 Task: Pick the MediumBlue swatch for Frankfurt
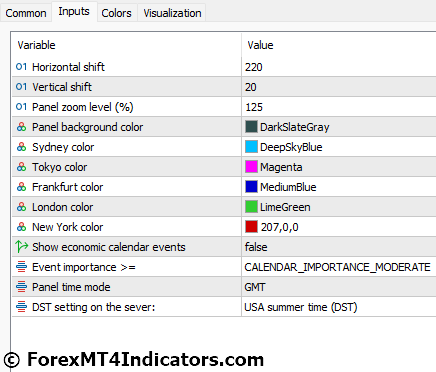(x=251, y=187)
